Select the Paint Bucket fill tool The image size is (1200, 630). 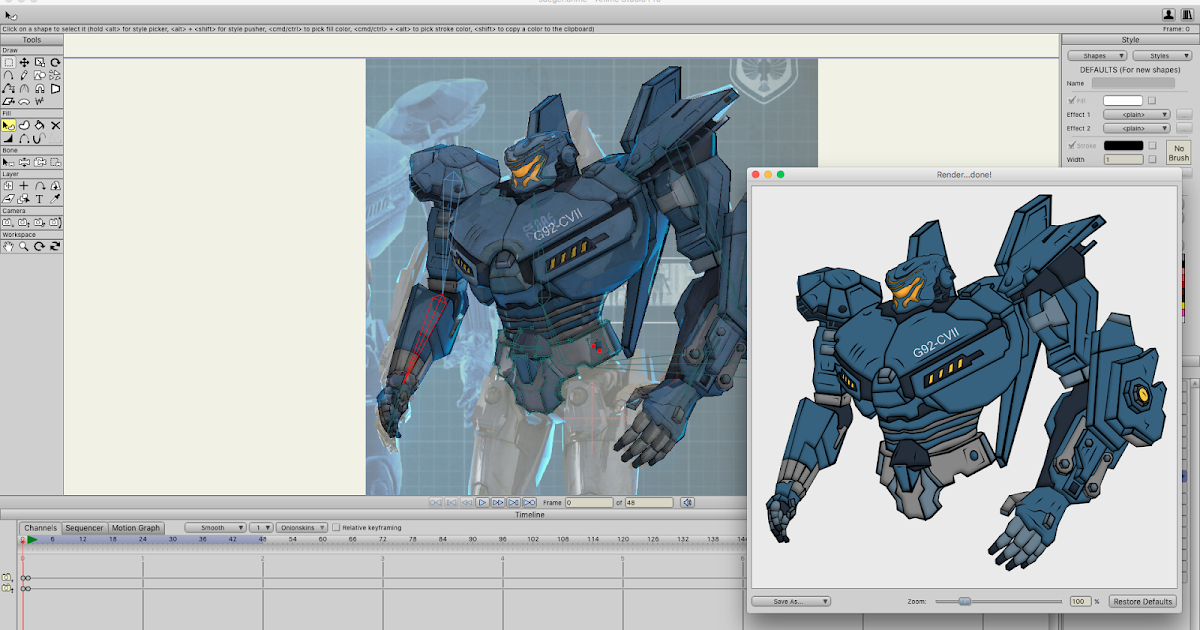[38, 123]
